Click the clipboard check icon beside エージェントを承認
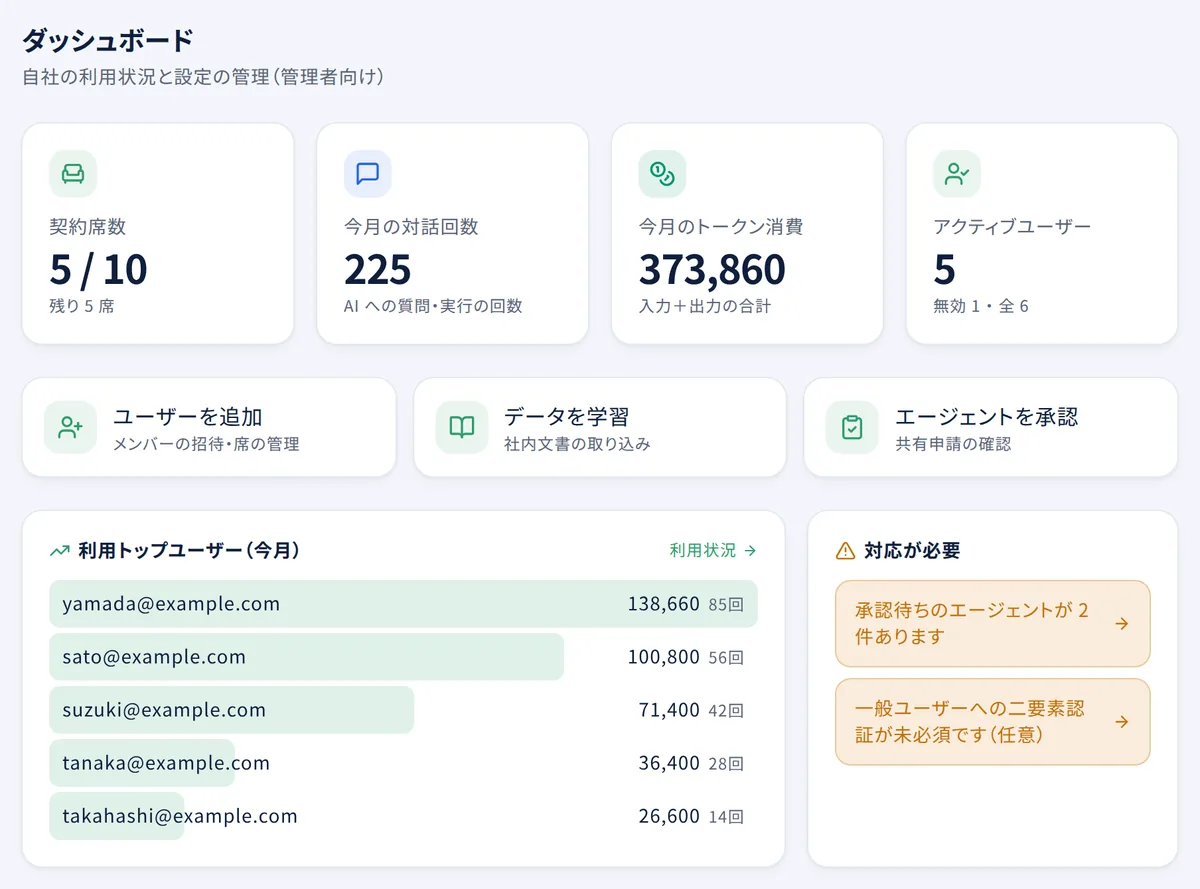1200x889 pixels. (x=852, y=428)
